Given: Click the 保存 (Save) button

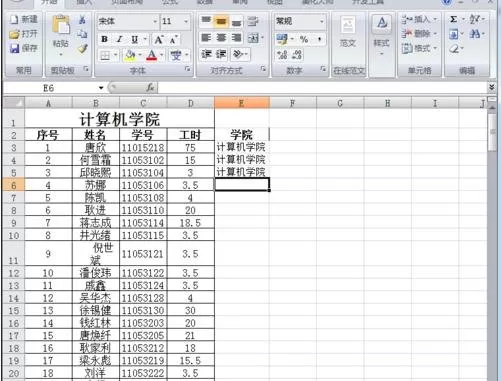Looking at the screenshot, I should 23,48.
